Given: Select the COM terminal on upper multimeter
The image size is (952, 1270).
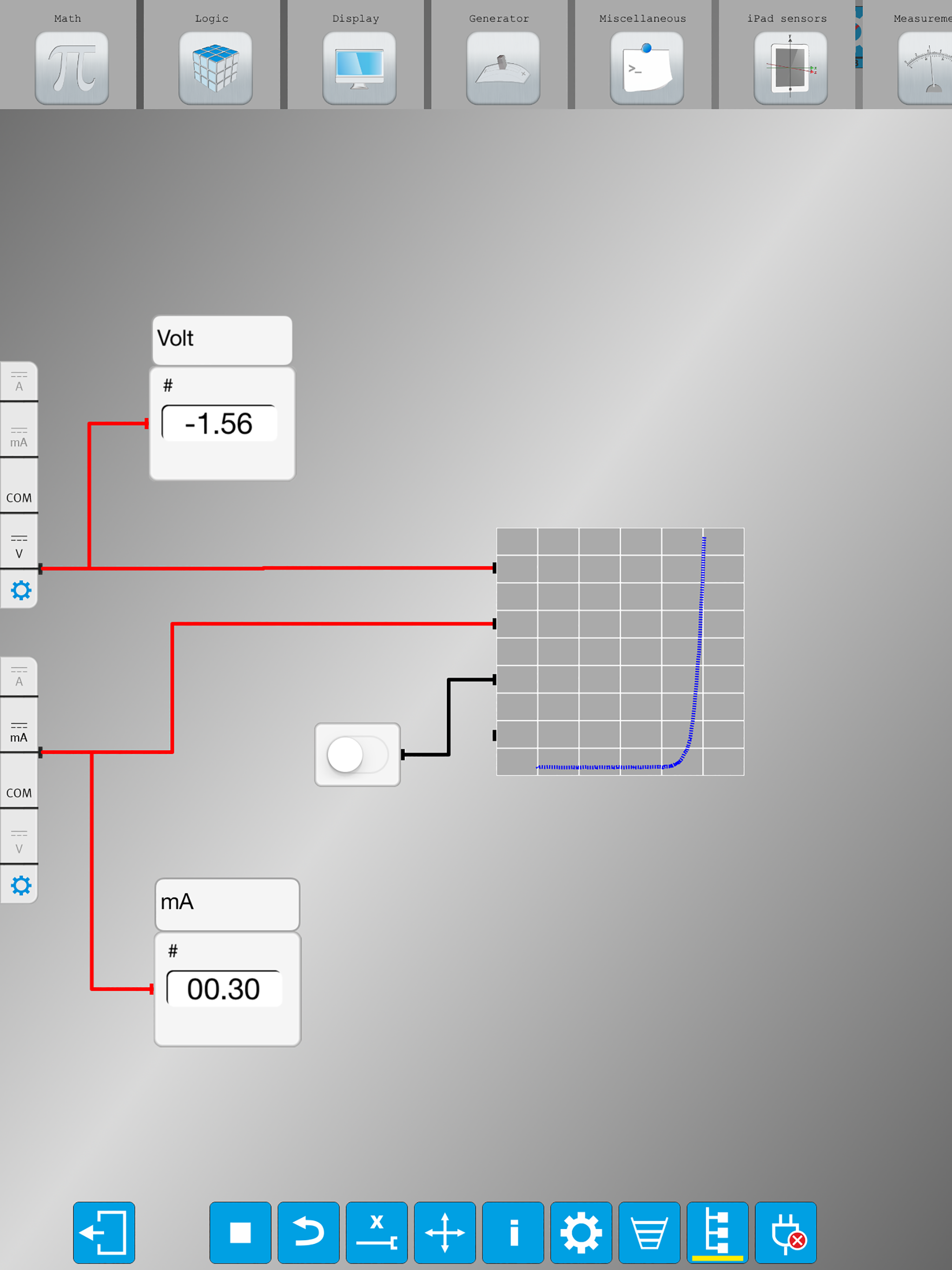Looking at the screenshot, I should 19,486.
